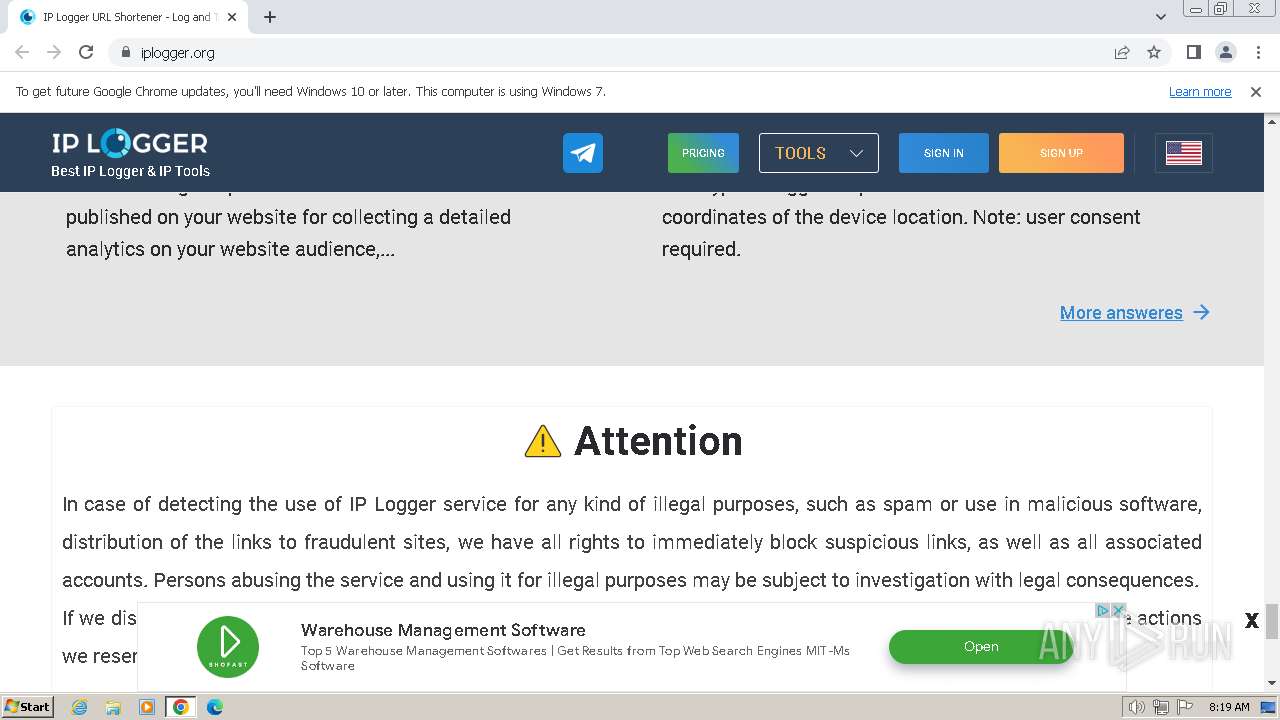The width and height of the screenshot is (1280, 720).
Task: Go back with browser back arrow
Action: tap(22, 53)
